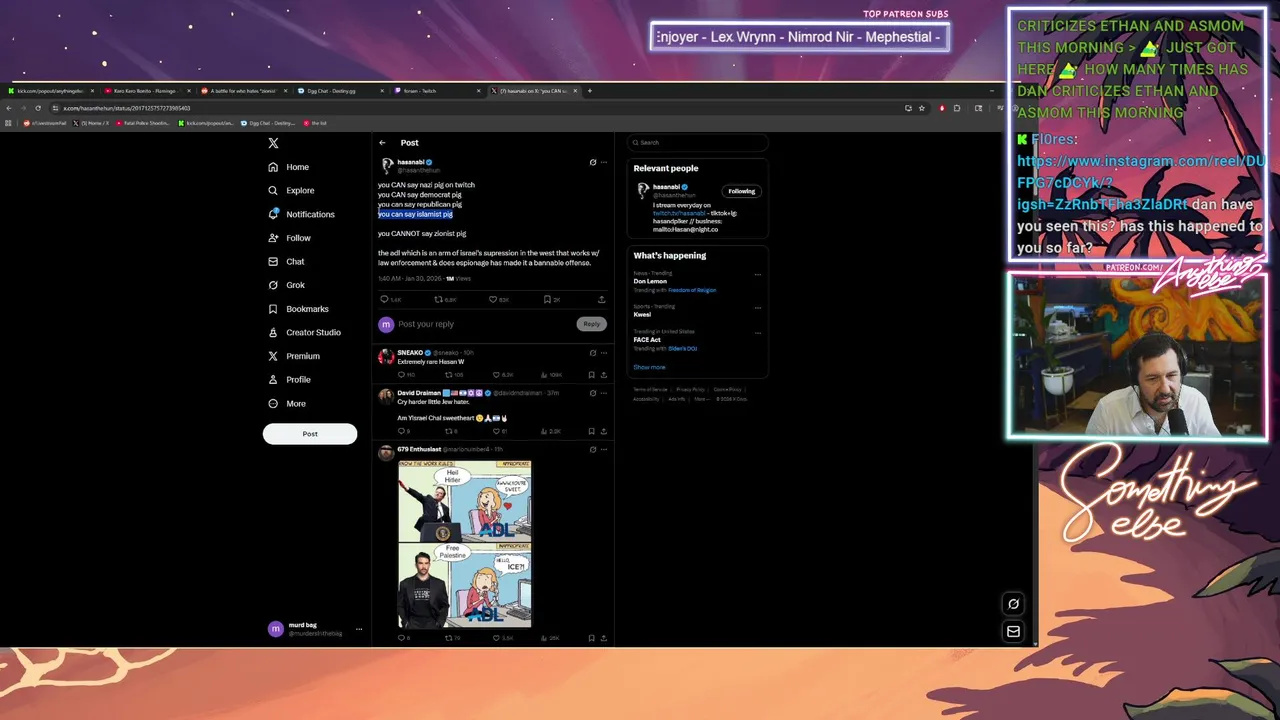Image resolution: width=1280 pixels, height=720 pixels.
Task: Open Grok in the X sidebar
Action: 286,285
